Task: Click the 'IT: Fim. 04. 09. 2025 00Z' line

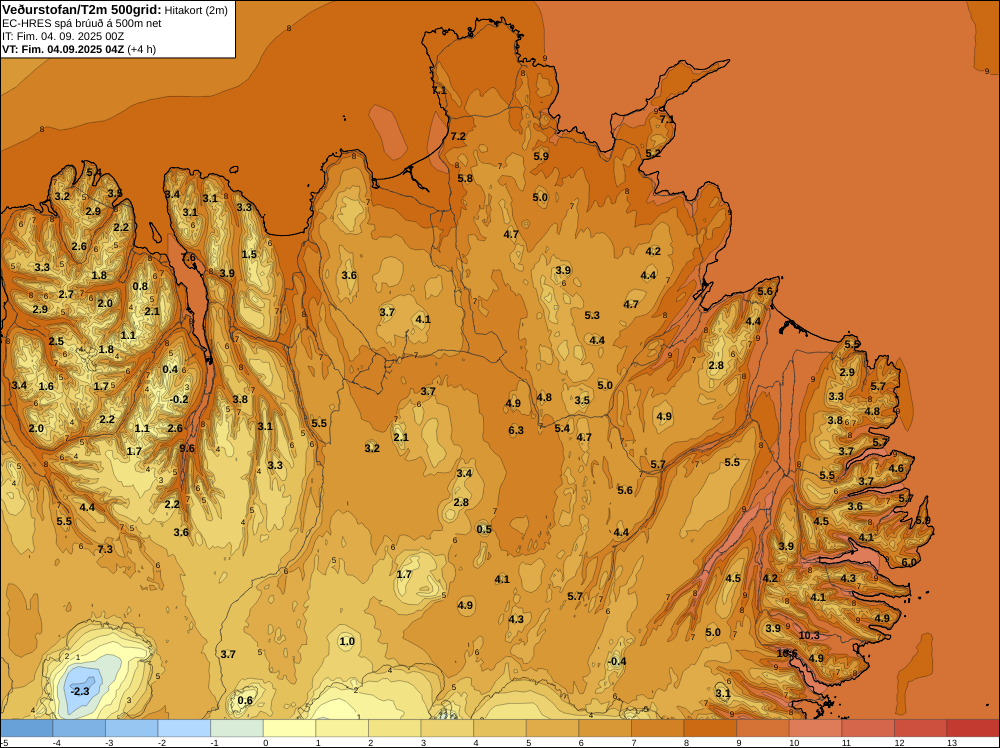Action: (62, 36)
